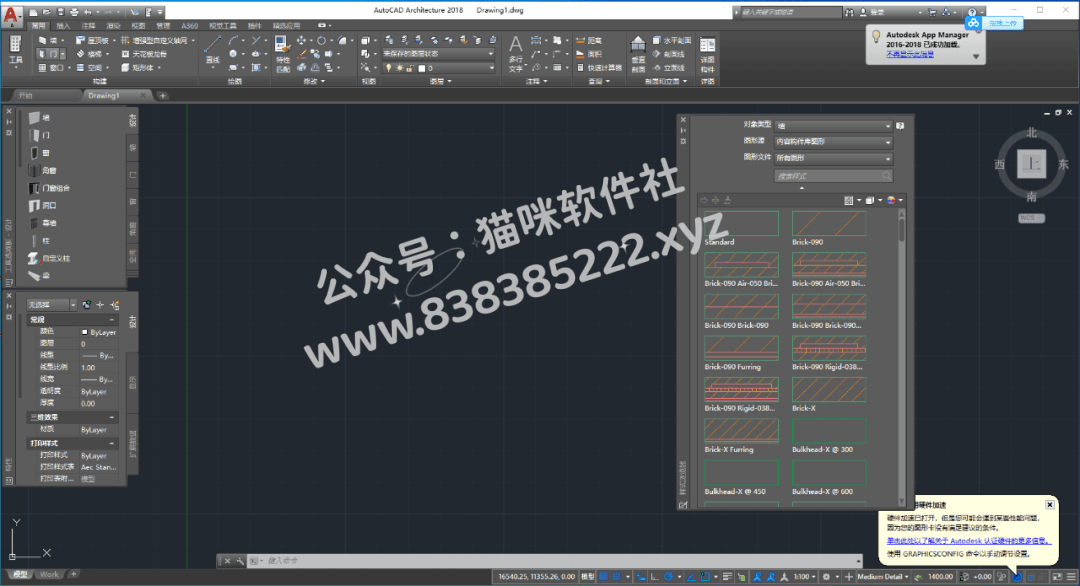Toggle hardware acceleration icon in status bar
Viewport: 1080px width, 586px height.
1017,577
